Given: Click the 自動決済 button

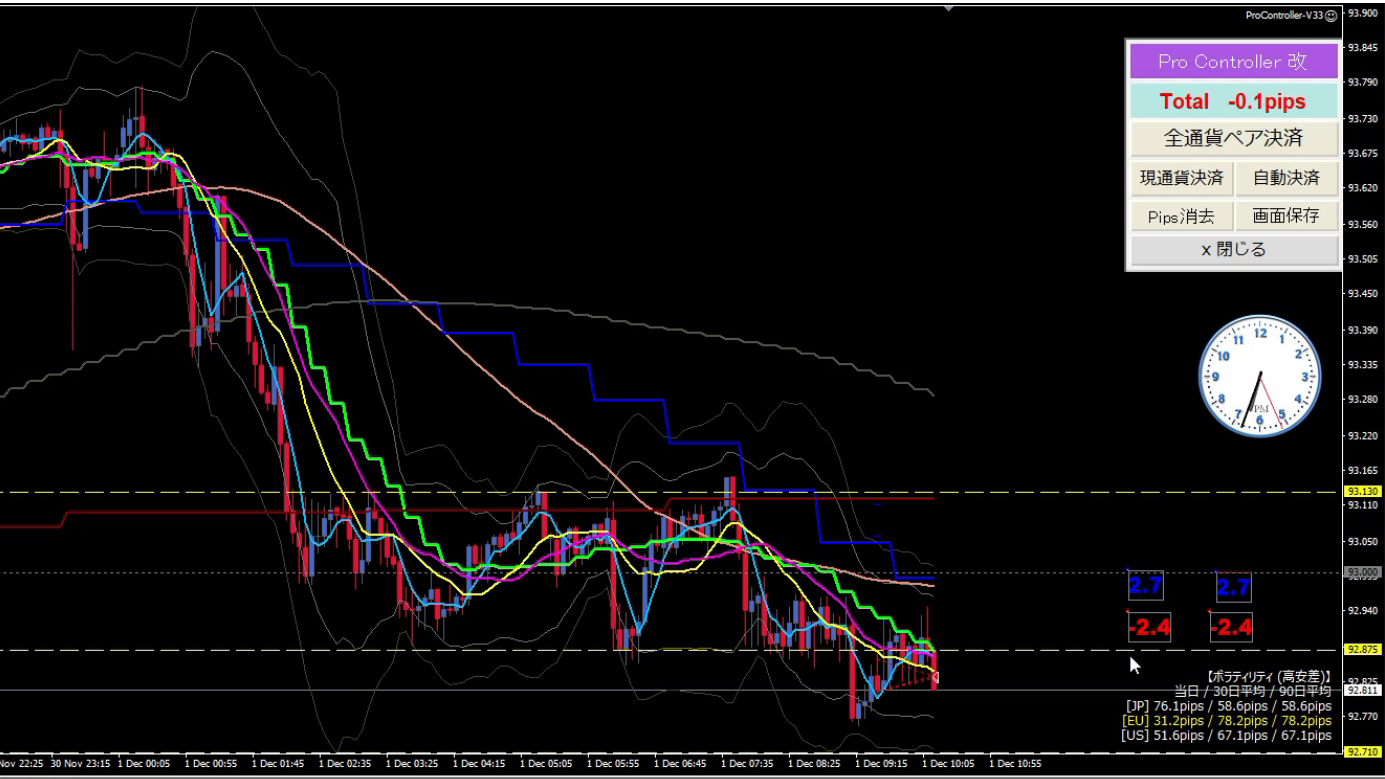Looking at the screenshot, I should (1286, 178).
